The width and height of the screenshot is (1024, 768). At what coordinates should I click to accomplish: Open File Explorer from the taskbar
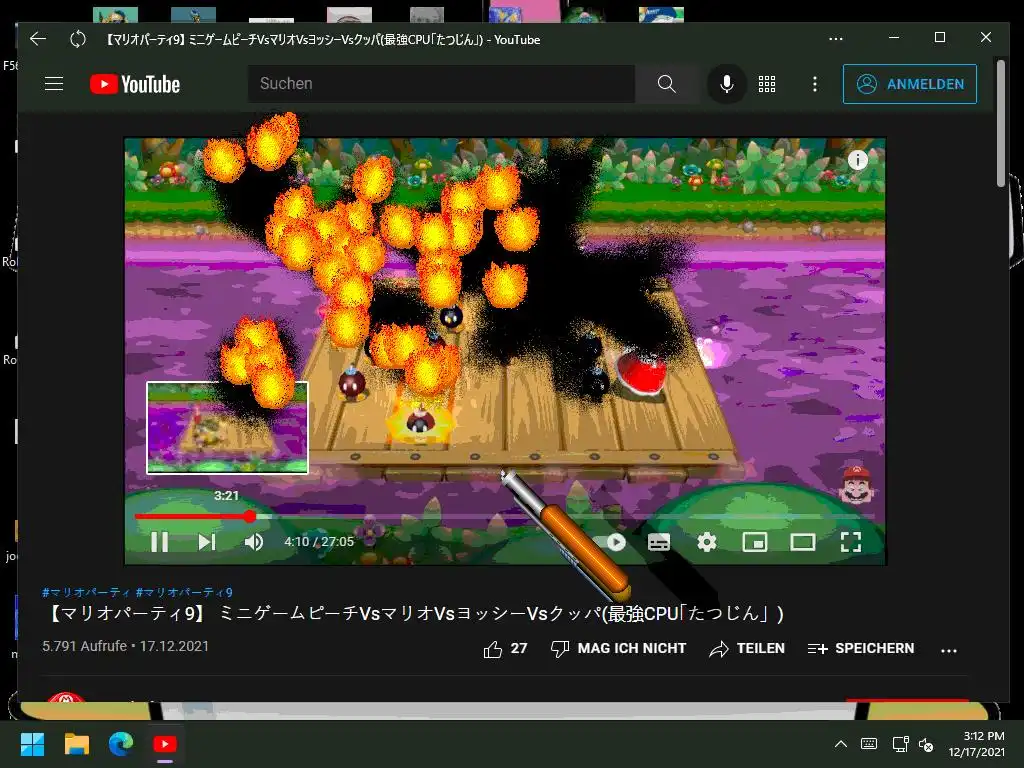tap(76, 744)
